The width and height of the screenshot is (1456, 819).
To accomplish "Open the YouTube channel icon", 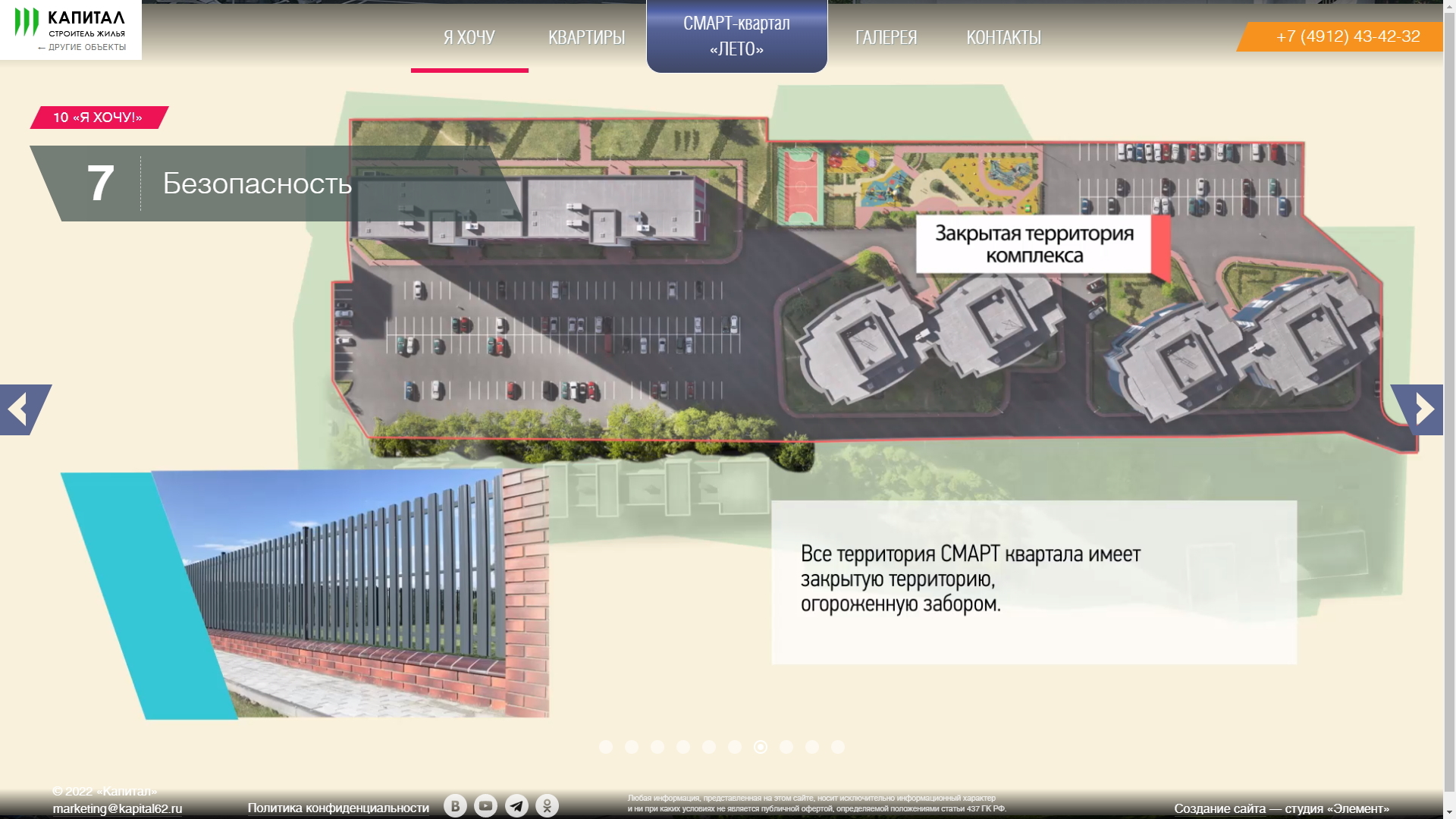I will [485, 805].
